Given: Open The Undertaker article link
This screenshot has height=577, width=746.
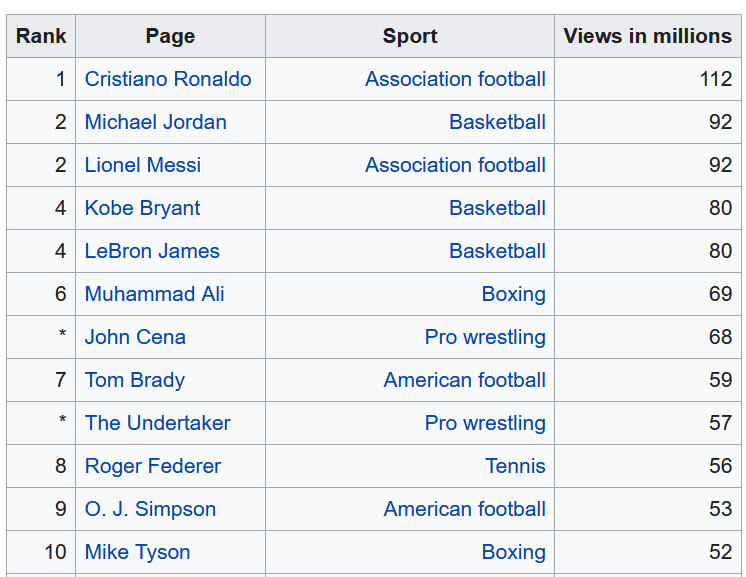Looking at the screenshot, I should (157, 423).
